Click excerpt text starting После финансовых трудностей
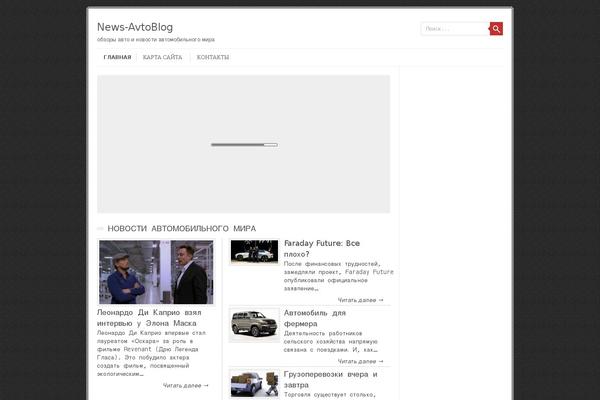Screen dimensions: 600x400 [338, 276]
